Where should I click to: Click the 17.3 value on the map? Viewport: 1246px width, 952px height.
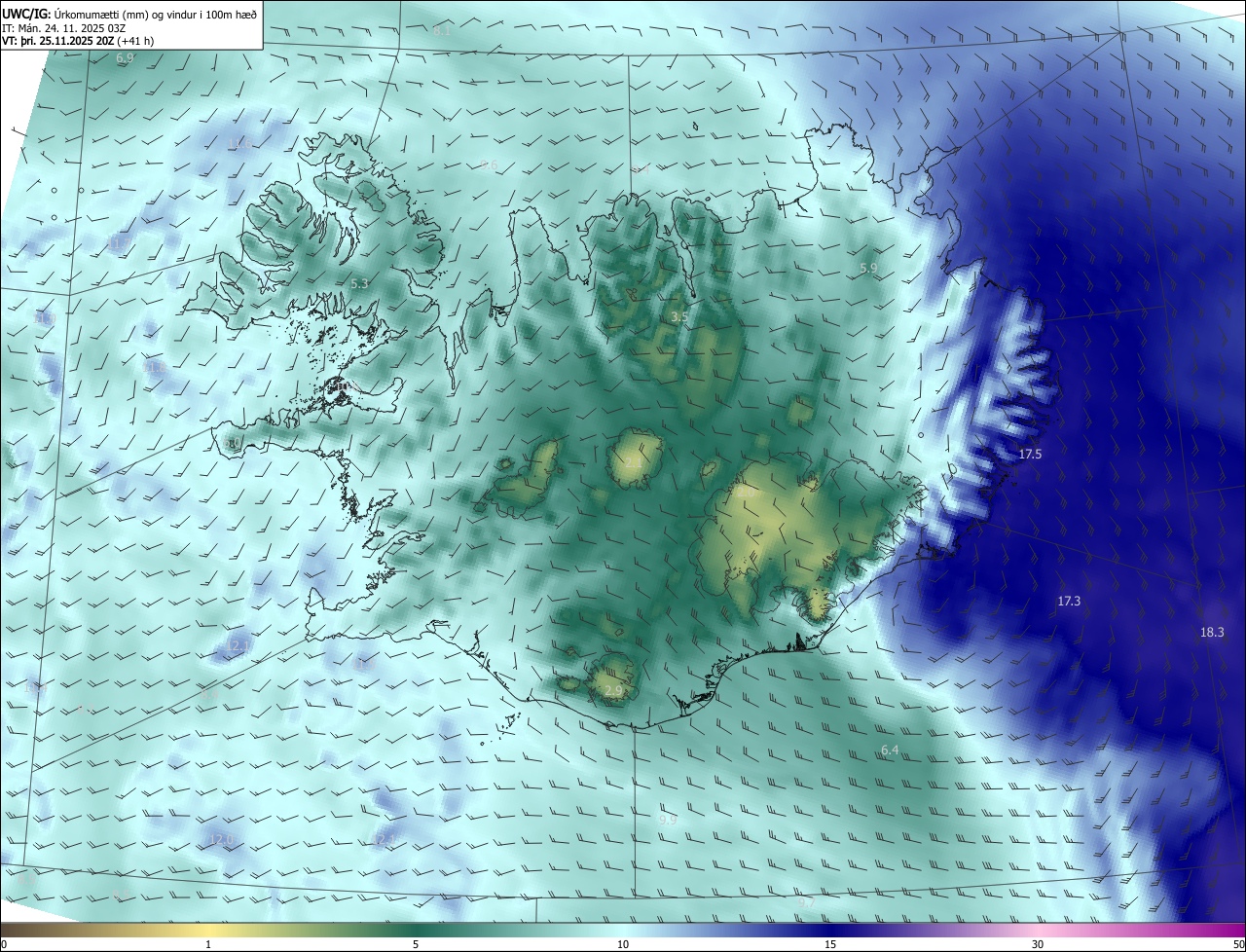click(x=1069, y=602)
